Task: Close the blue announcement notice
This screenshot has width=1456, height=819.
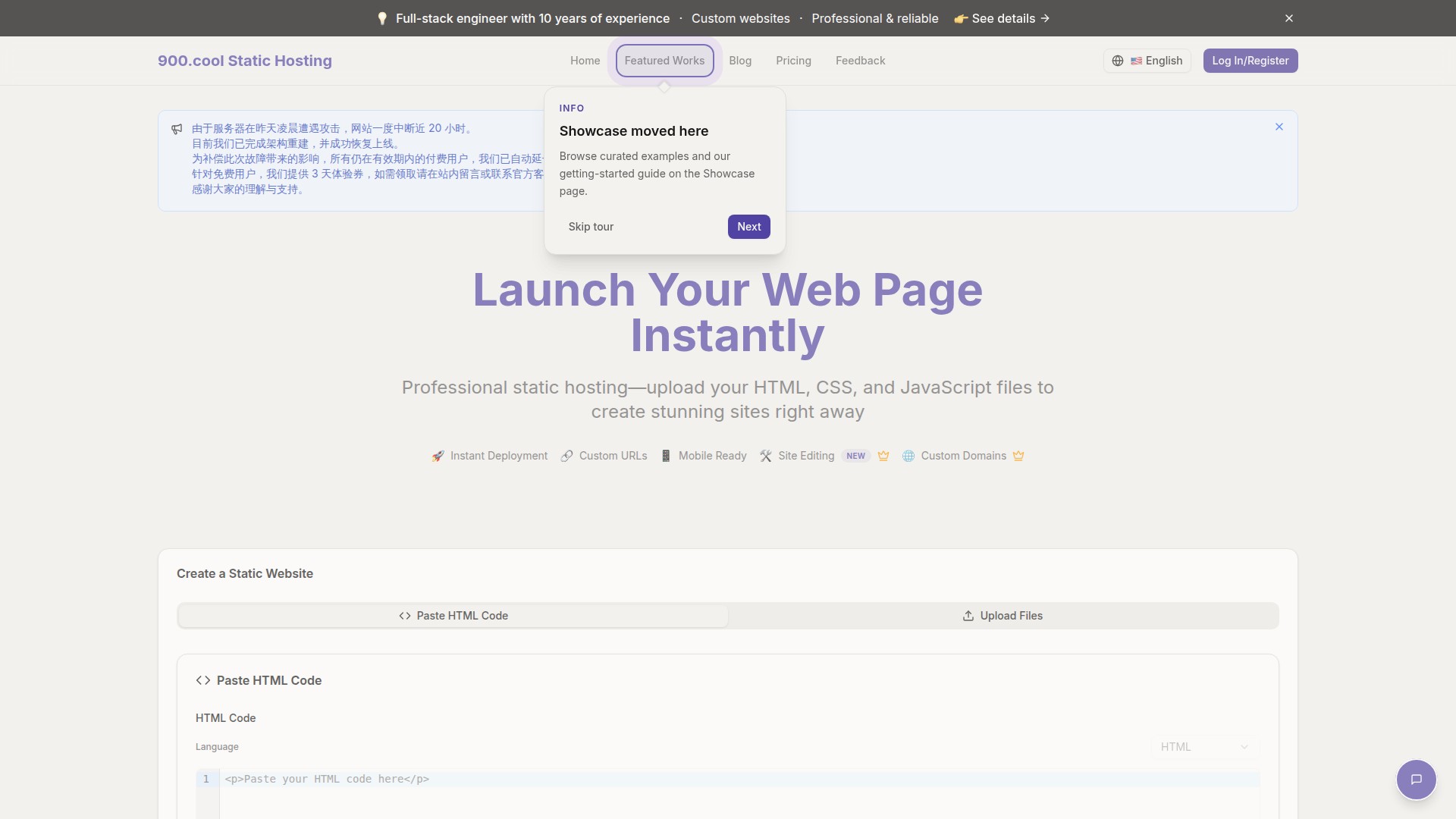Action: pyautogui.click(x=1279, y=127)
